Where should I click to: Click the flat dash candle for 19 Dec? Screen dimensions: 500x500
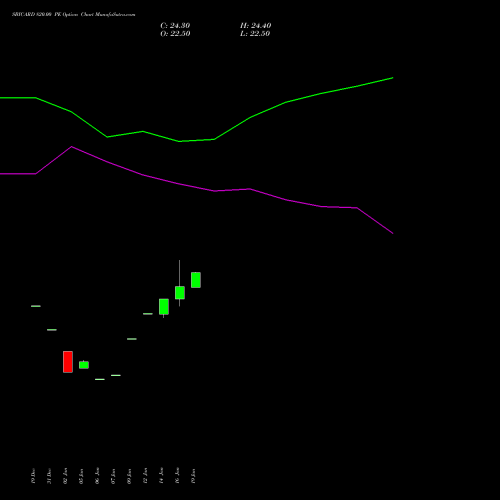click(36, 306)
